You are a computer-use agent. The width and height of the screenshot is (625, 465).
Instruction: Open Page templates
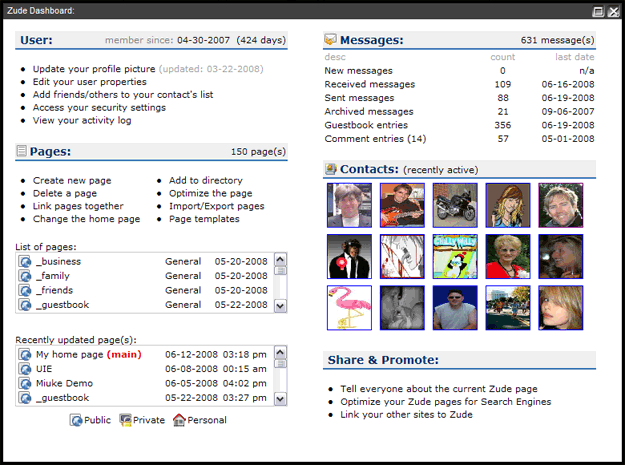204,219
